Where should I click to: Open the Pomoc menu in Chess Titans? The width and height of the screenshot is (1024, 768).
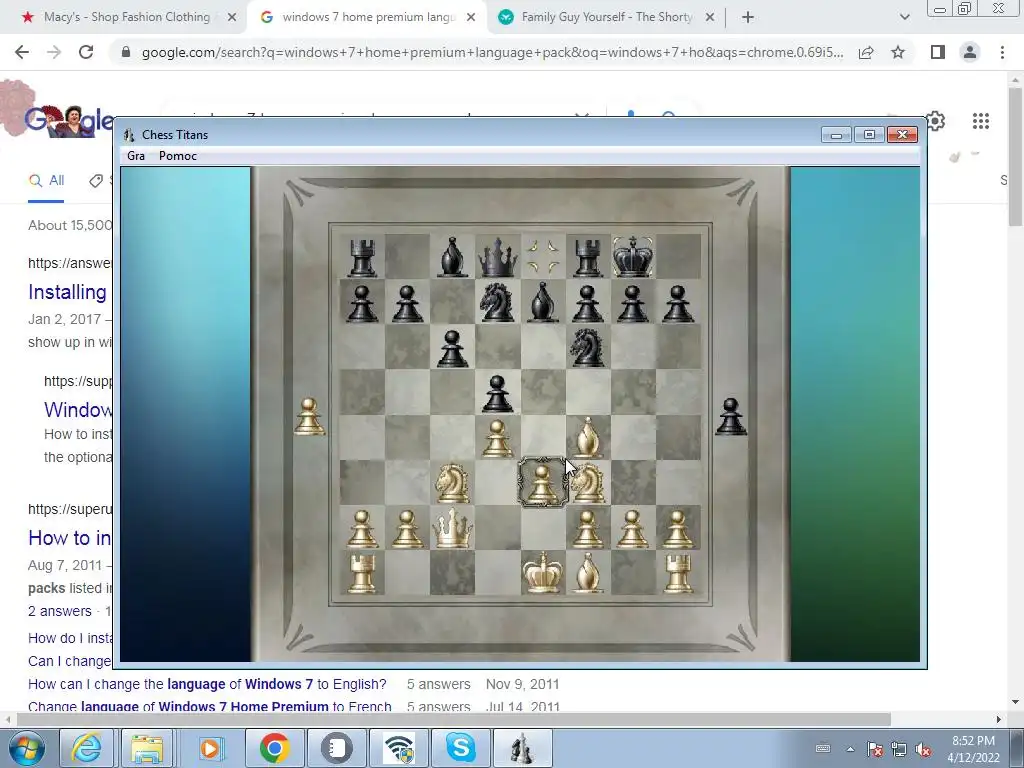click(178, 155)
